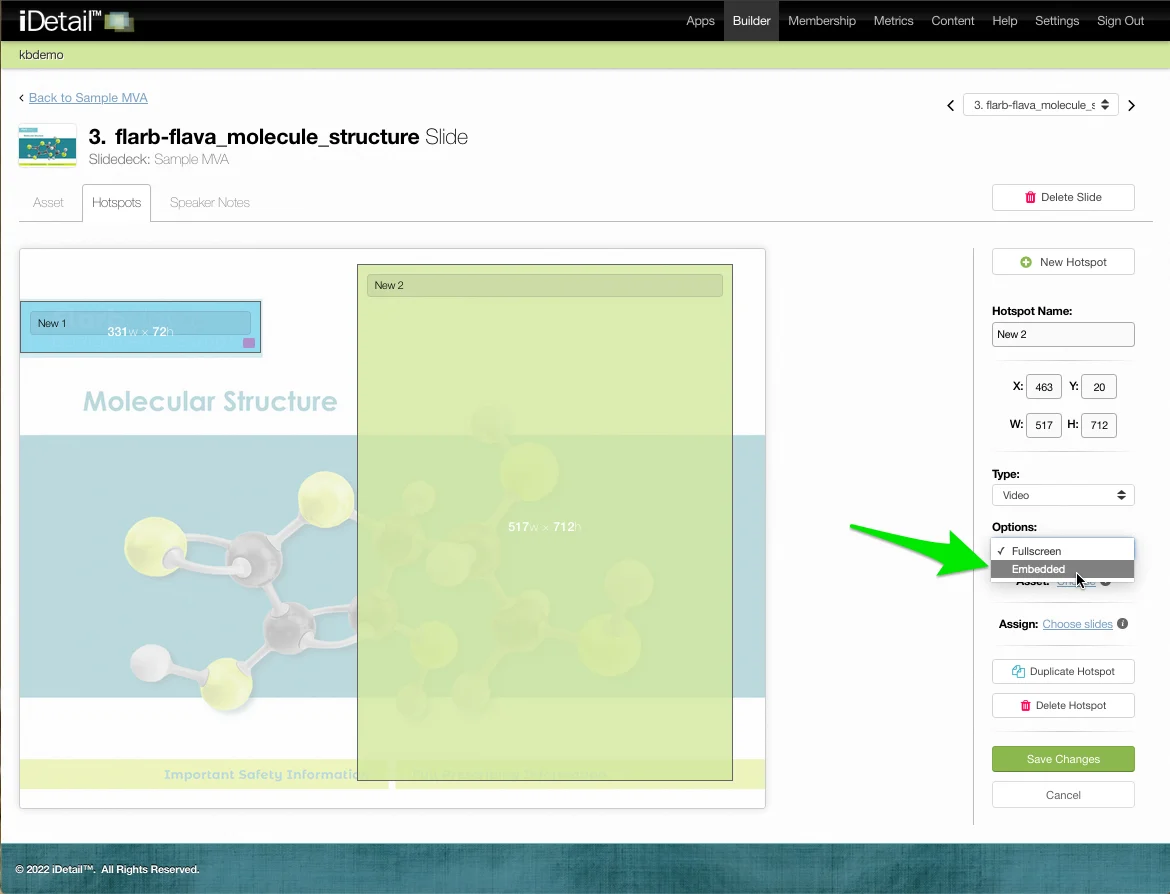Click Back to Sample MVA link

[x=88, y=98]
